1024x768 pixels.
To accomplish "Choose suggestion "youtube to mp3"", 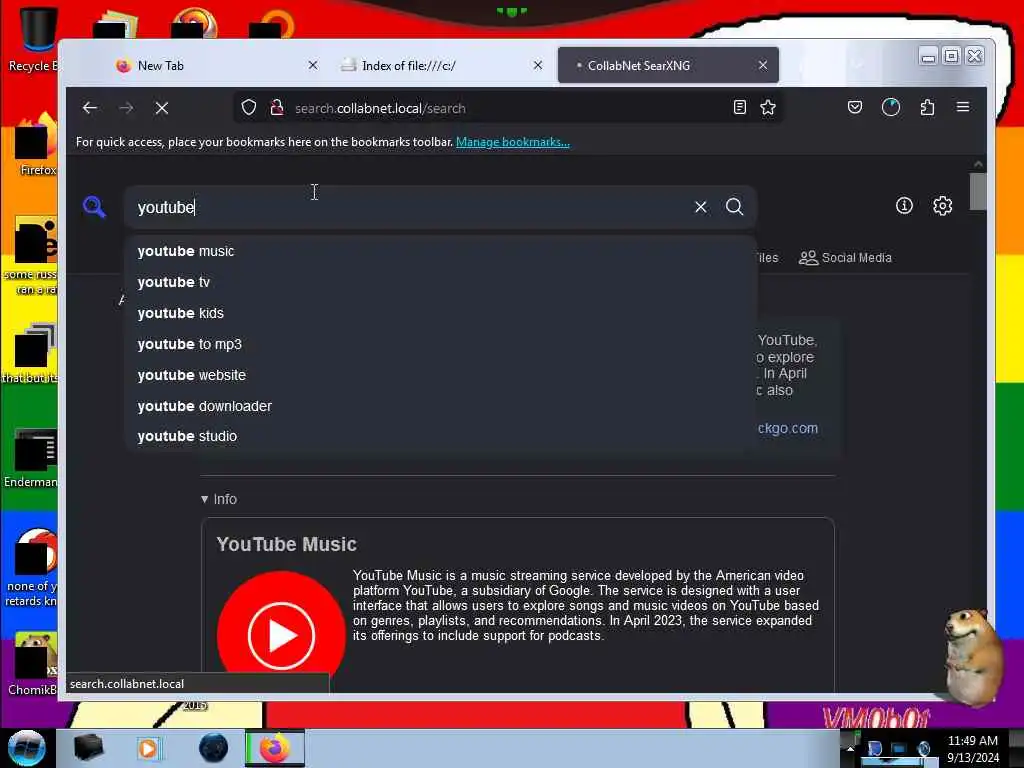I will tap(440, 344).
